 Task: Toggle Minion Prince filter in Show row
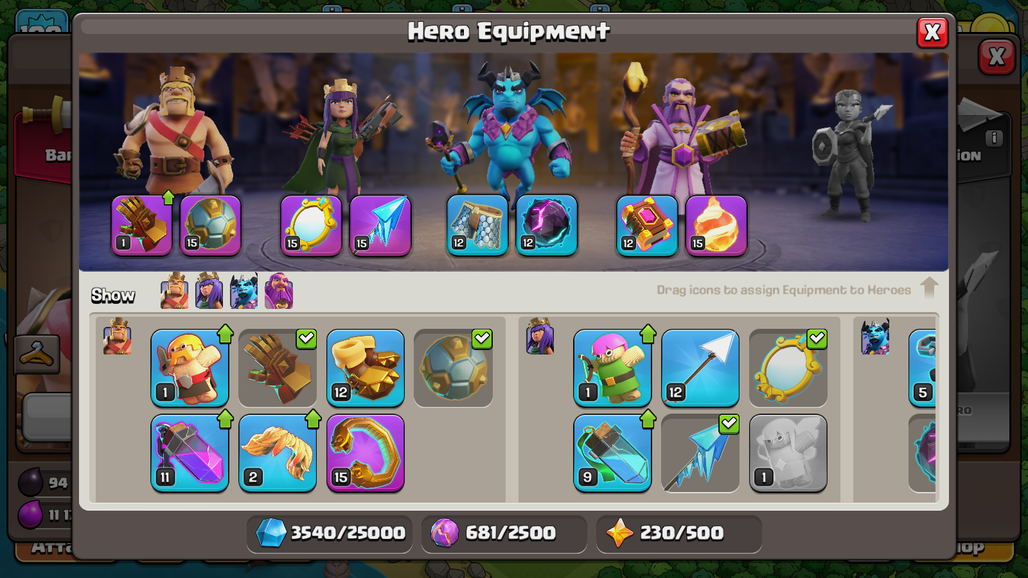[244, 291]
